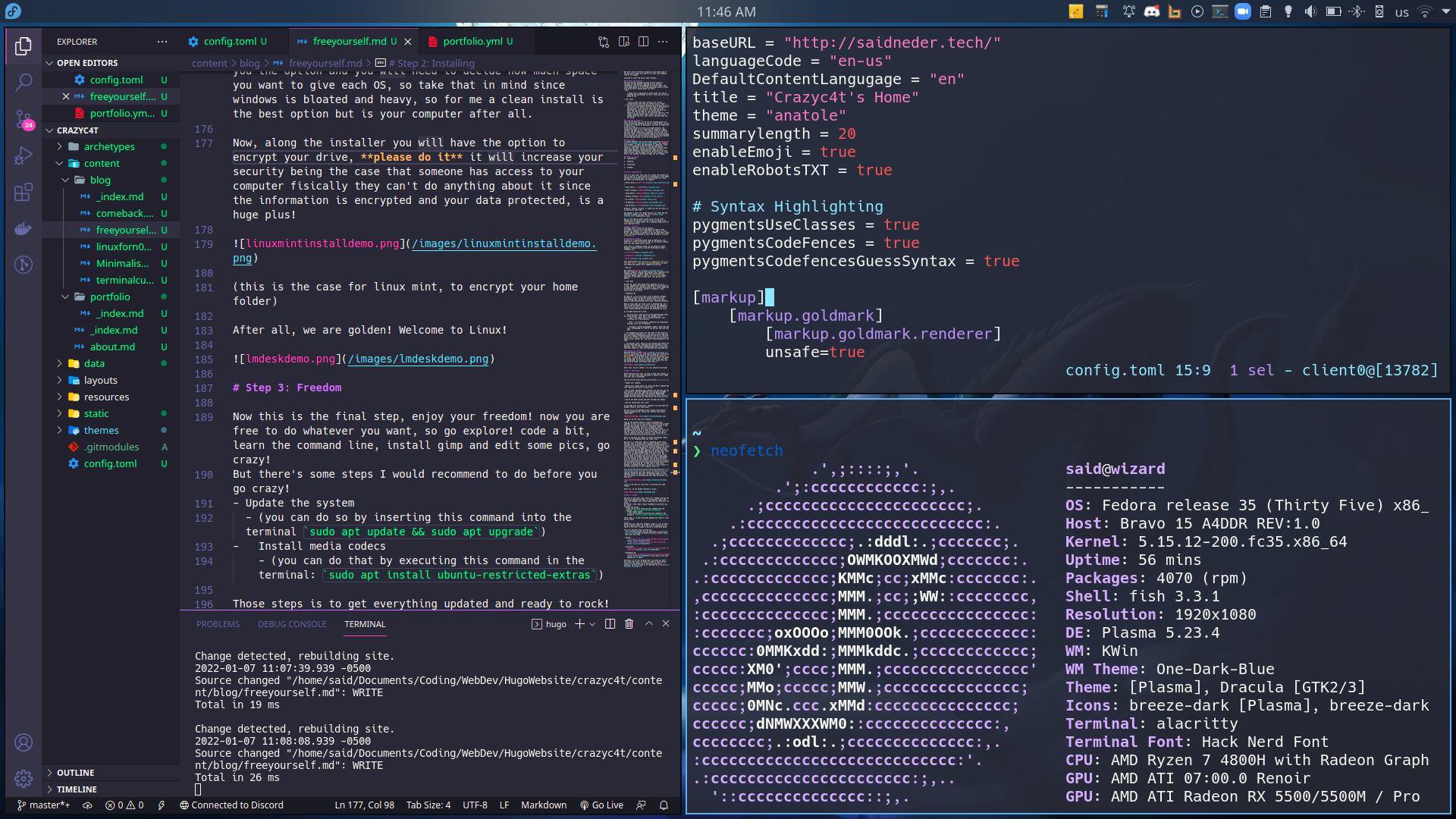
Task: Create a new terminal with the plus icon
Action: 580,624
